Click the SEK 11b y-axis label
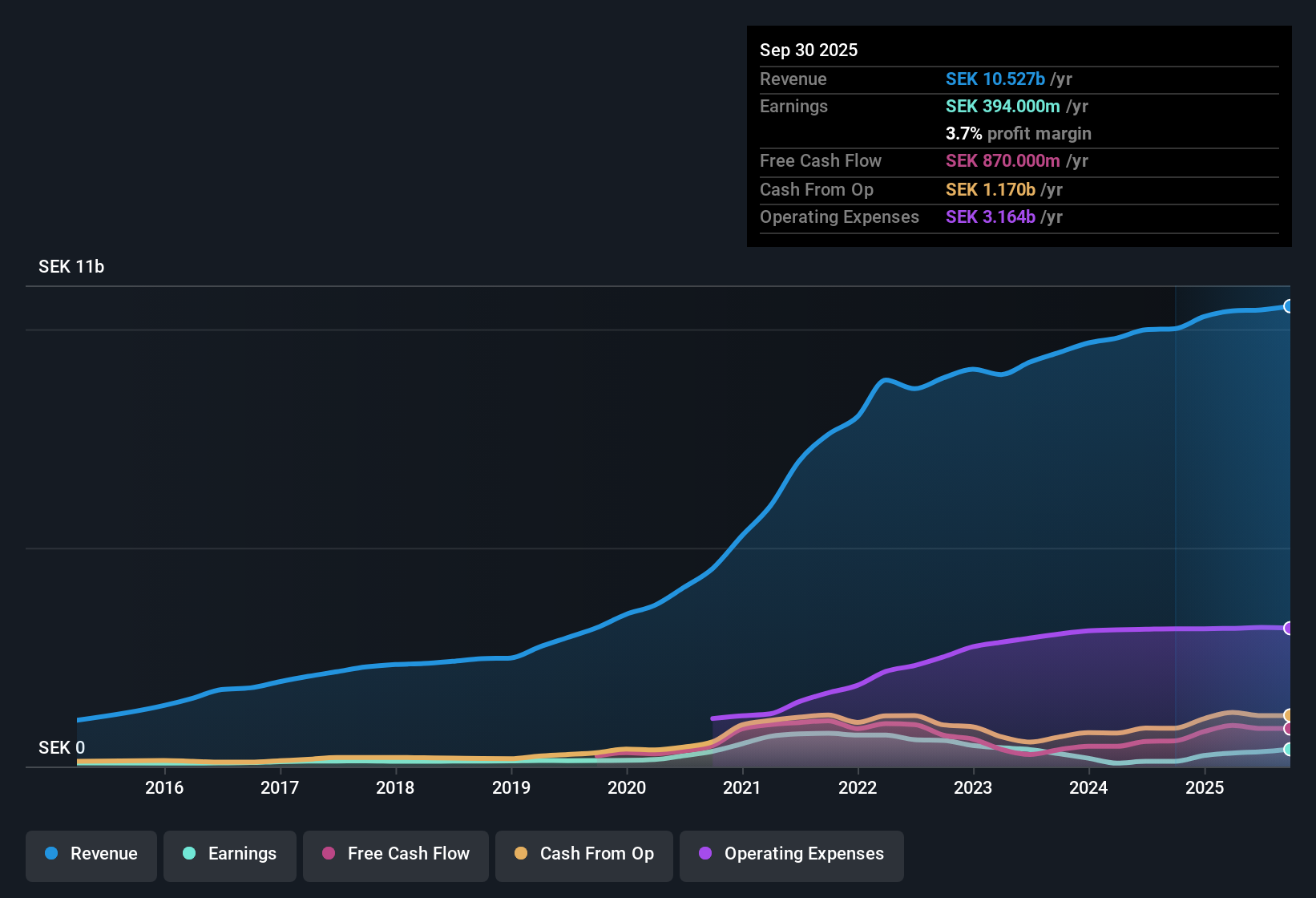Screen dimensions: 1316x898 71,267
